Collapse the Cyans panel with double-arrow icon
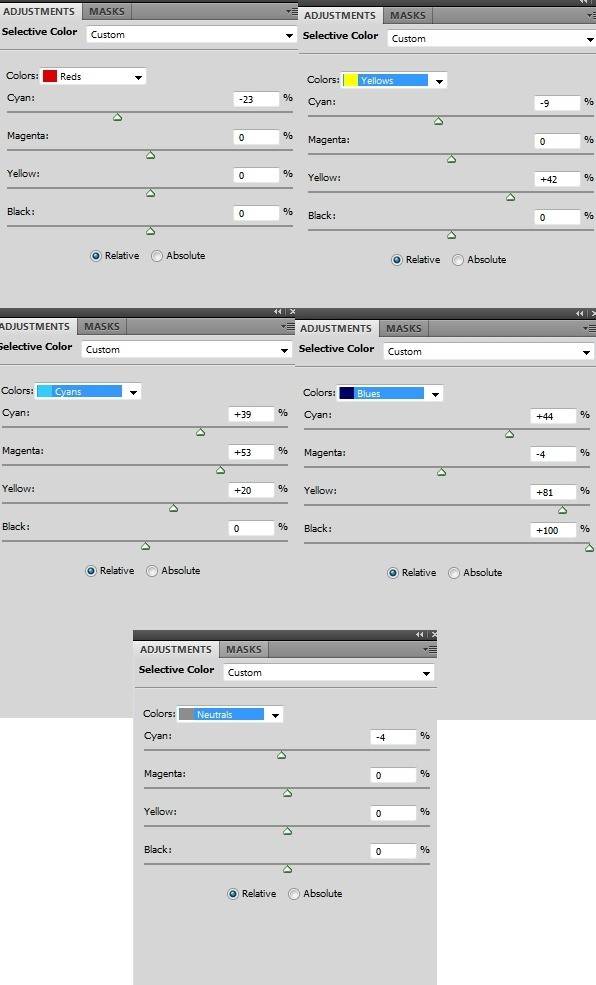 (278, 312)
